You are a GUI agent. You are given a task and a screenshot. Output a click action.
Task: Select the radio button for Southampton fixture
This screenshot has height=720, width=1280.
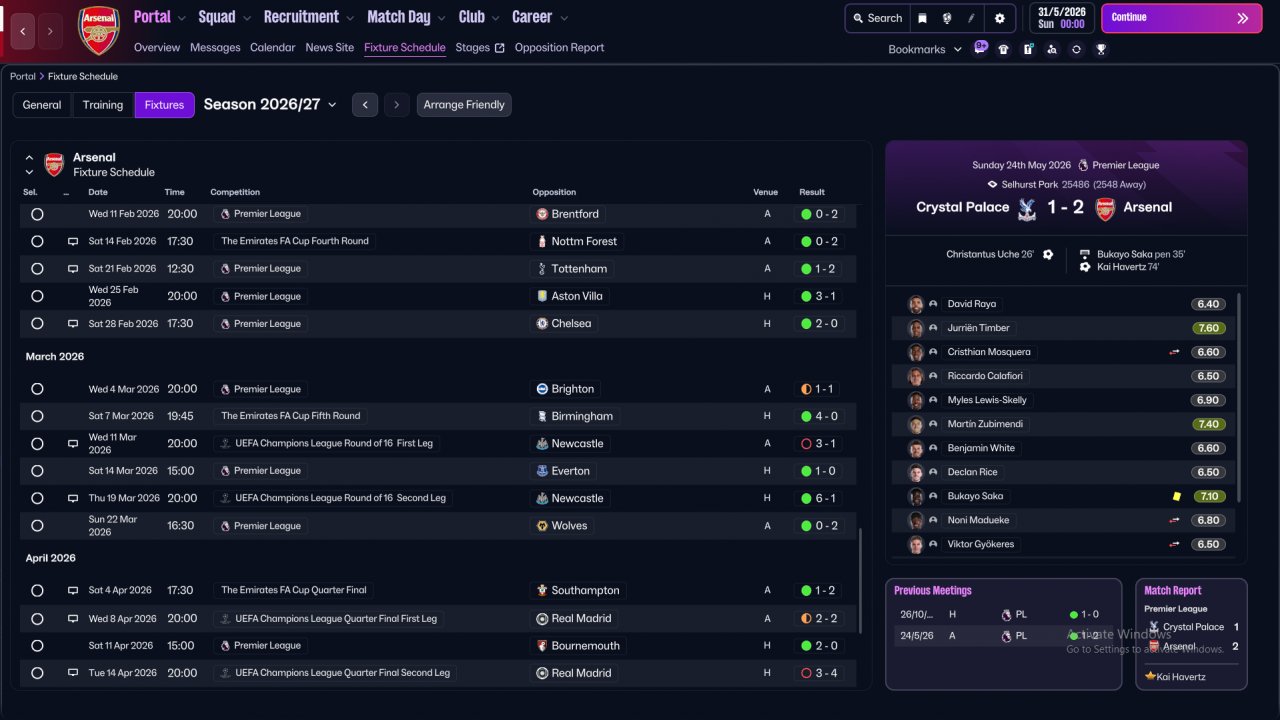[37, 591]
